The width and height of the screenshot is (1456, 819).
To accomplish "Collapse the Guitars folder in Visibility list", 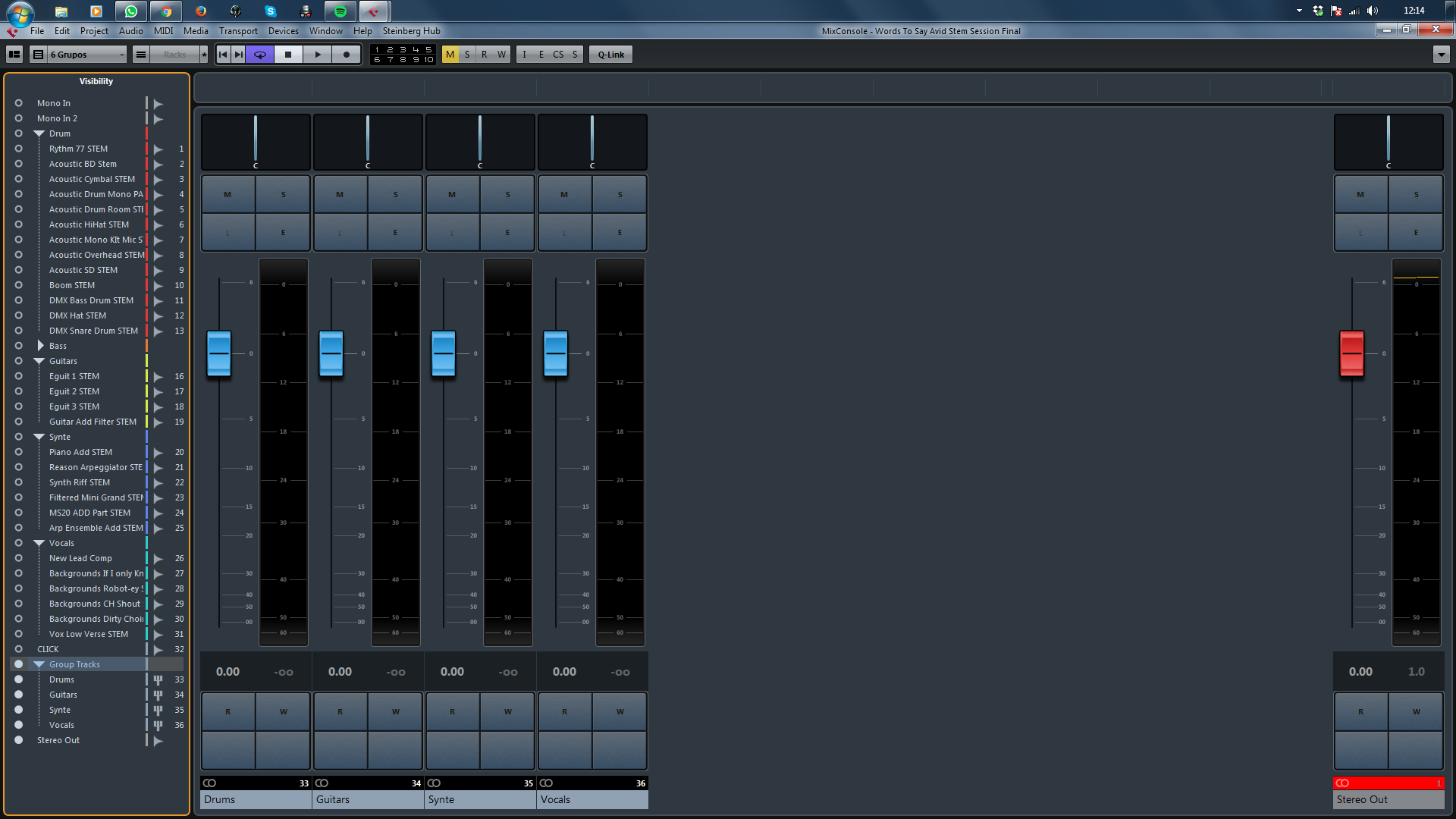I will pos(39,361).
